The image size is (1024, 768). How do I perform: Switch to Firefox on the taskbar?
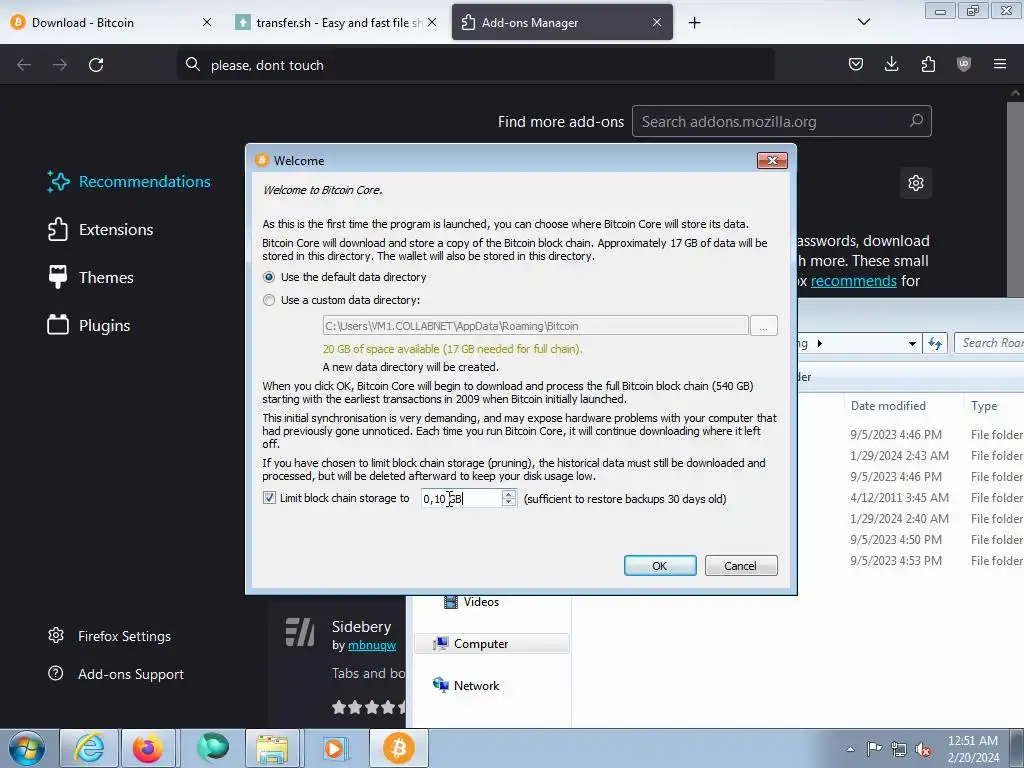coord(148,748)
